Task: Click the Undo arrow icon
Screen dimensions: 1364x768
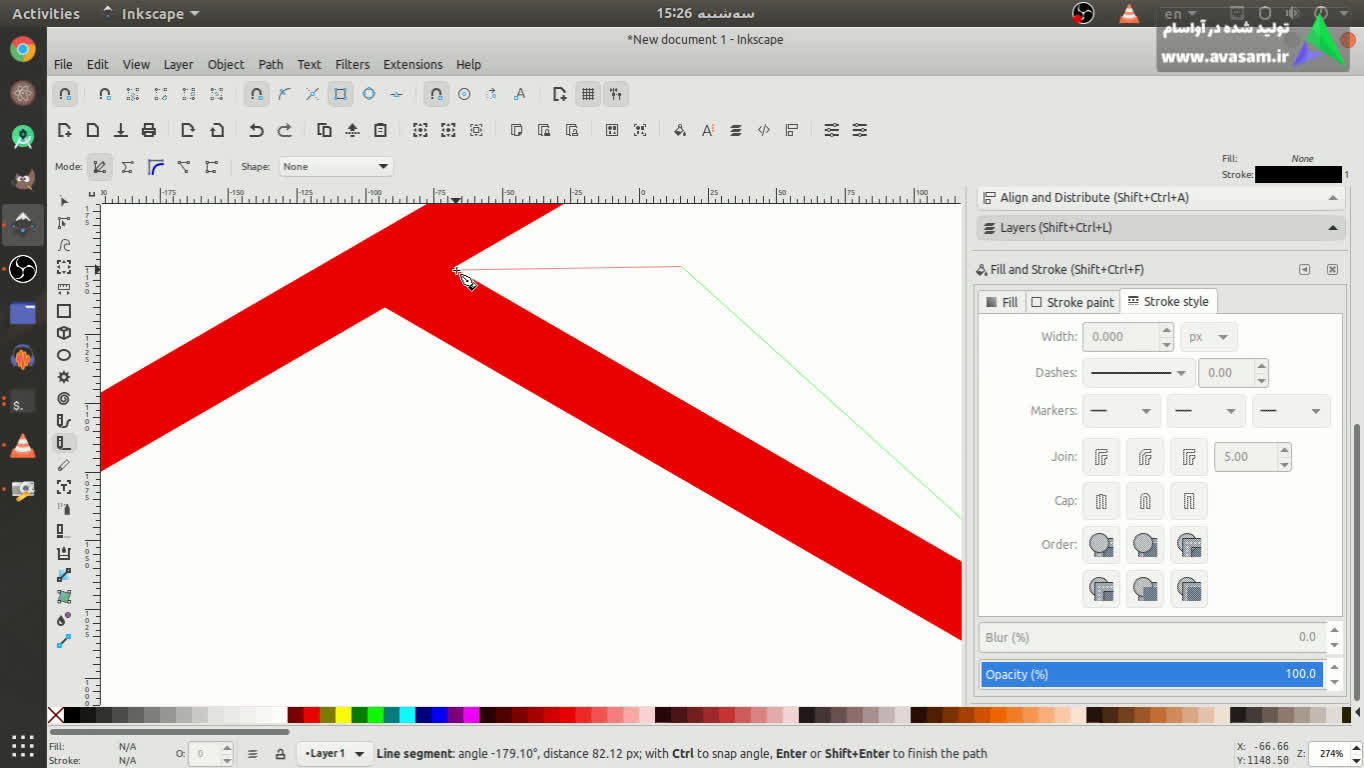Action: click(x=256, y=130)
